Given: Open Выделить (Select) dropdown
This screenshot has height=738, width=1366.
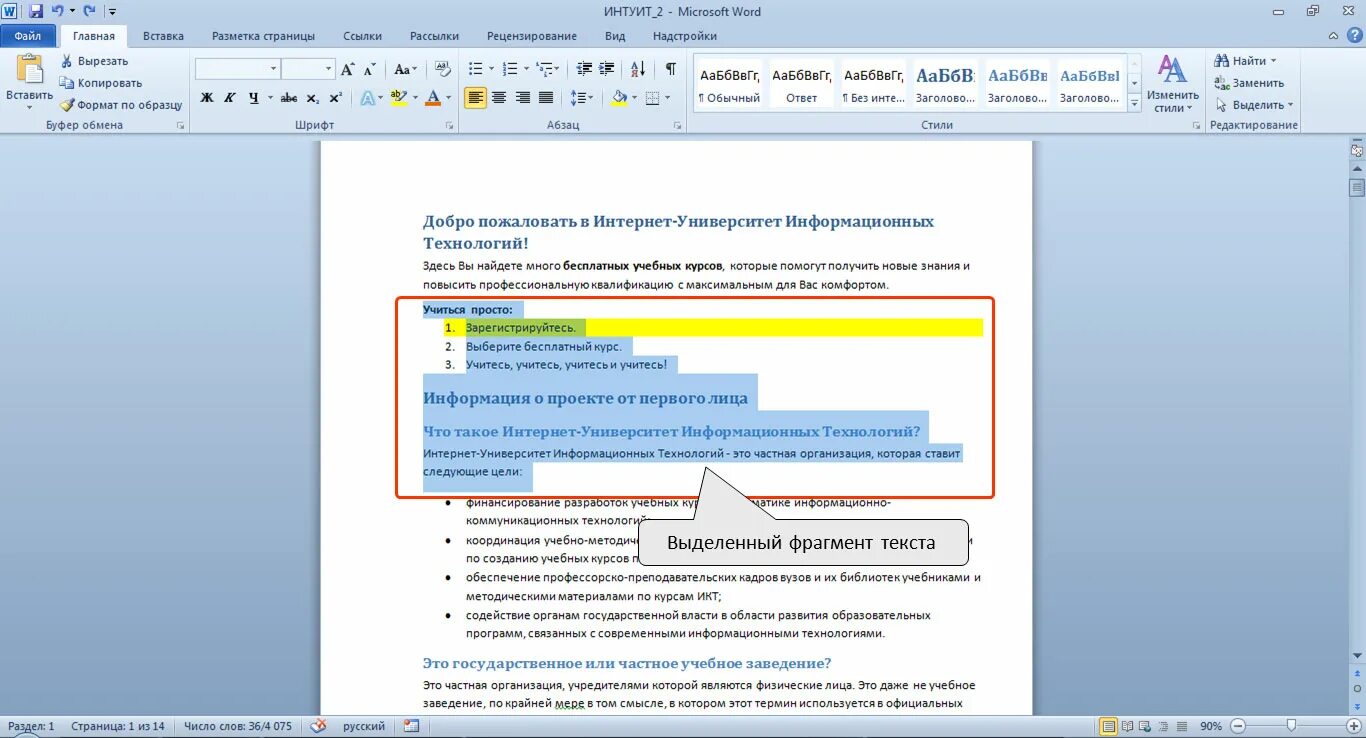Looking at the screenshot, I should 1255,105.
